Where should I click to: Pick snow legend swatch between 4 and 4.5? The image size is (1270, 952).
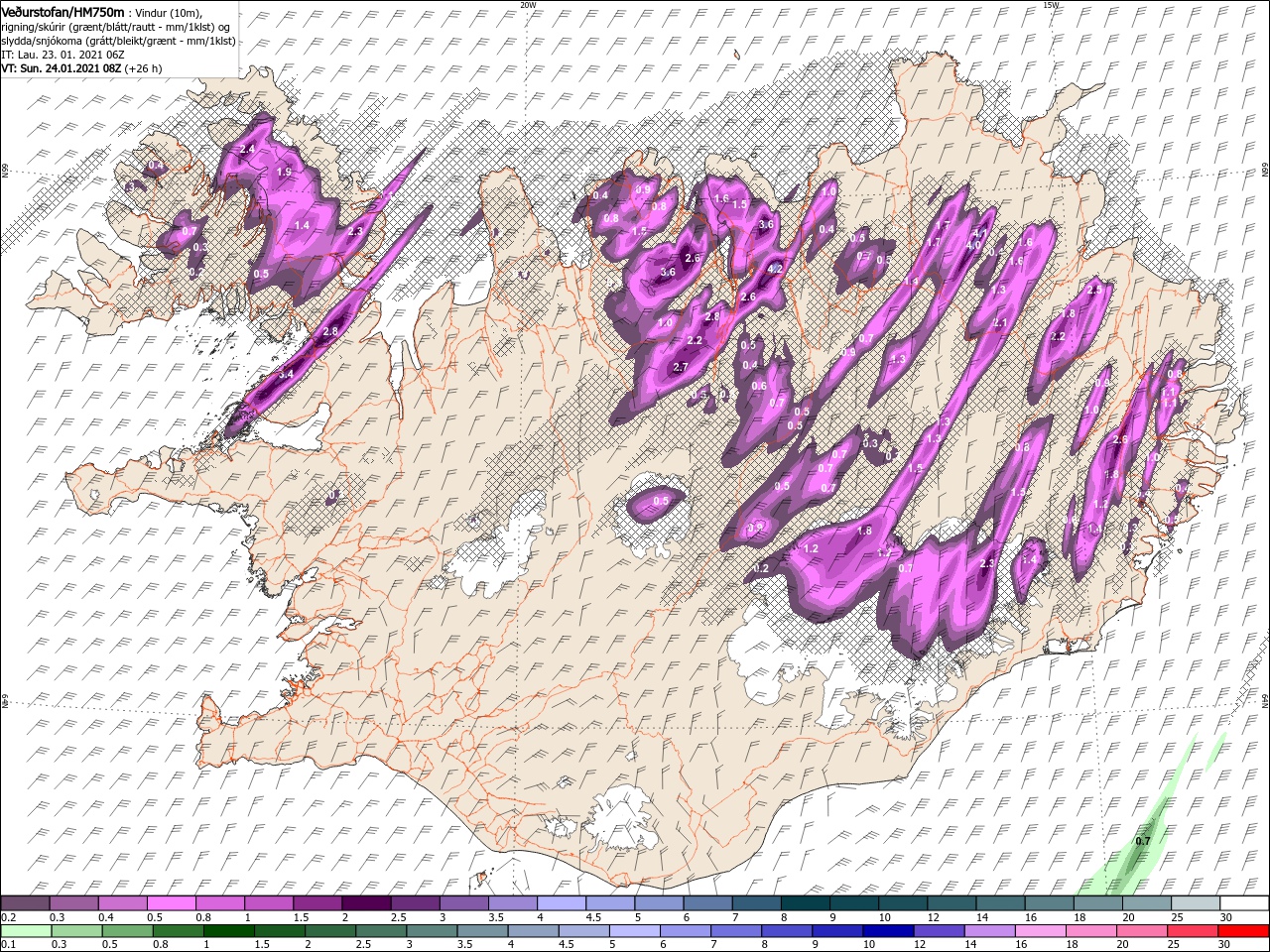[562, 903]
